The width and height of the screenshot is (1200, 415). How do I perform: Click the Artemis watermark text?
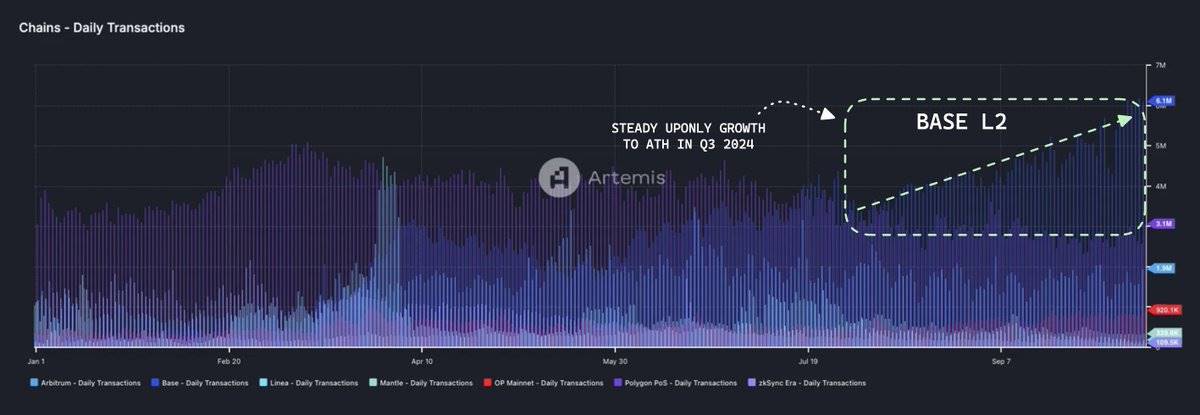[x=623, y=178]
